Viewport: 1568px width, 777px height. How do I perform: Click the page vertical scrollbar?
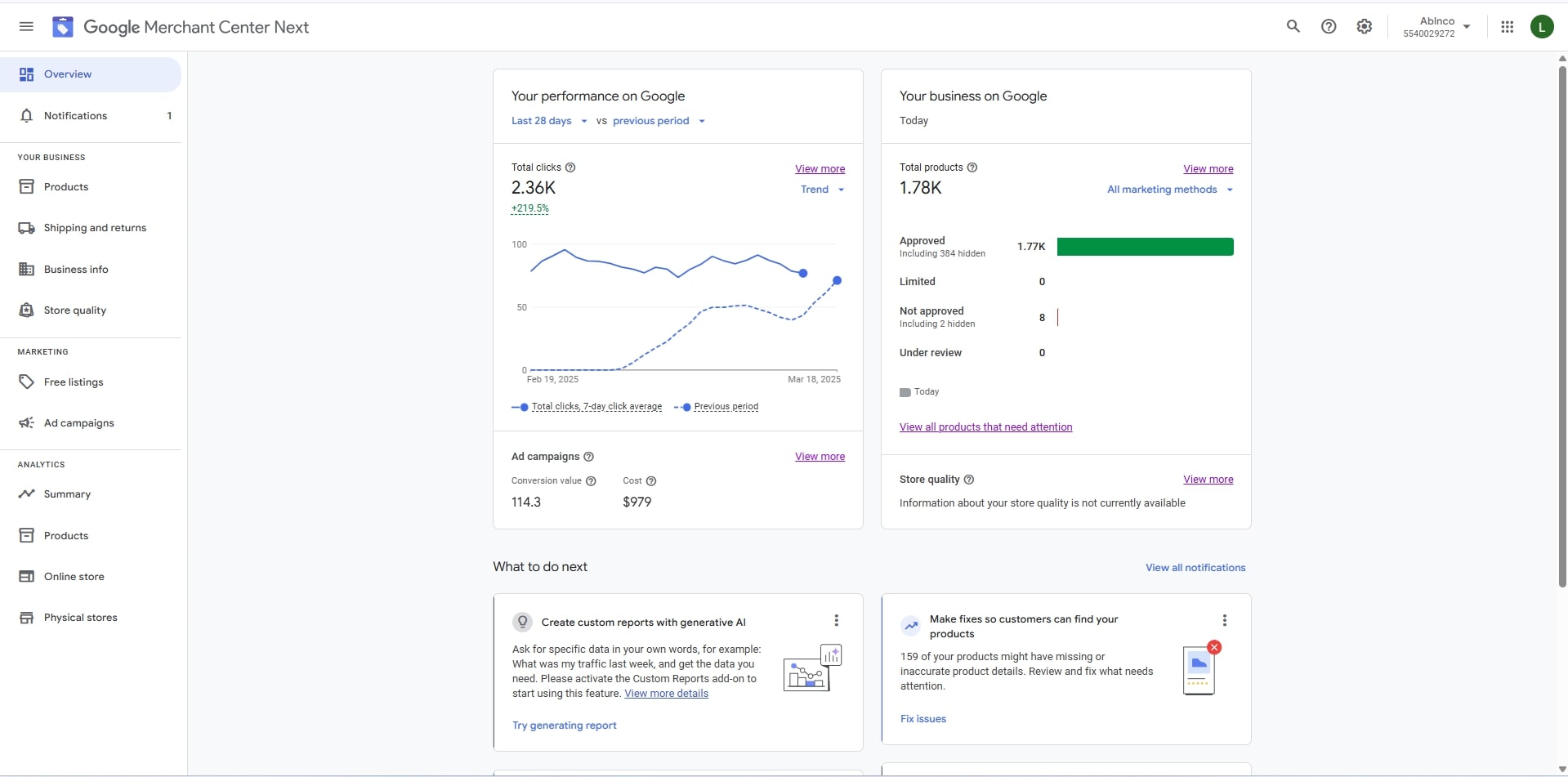tap(1562, 327)
